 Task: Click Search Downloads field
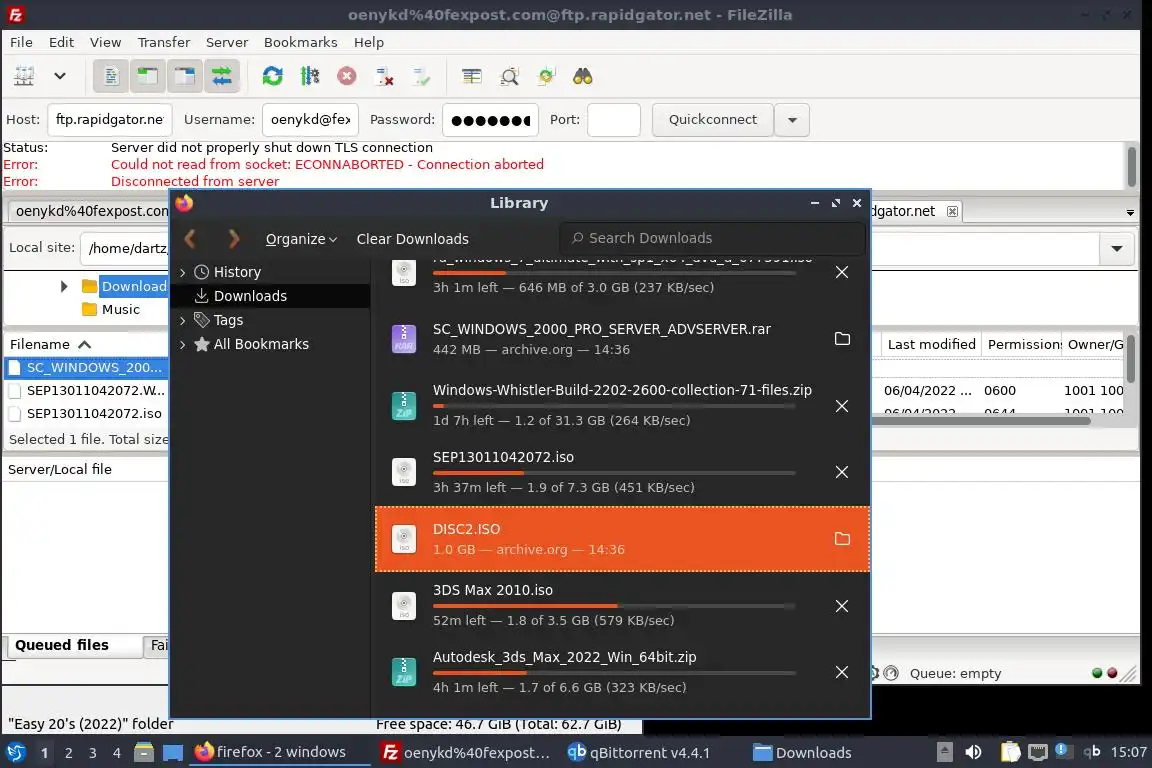[x=711, y=238]
